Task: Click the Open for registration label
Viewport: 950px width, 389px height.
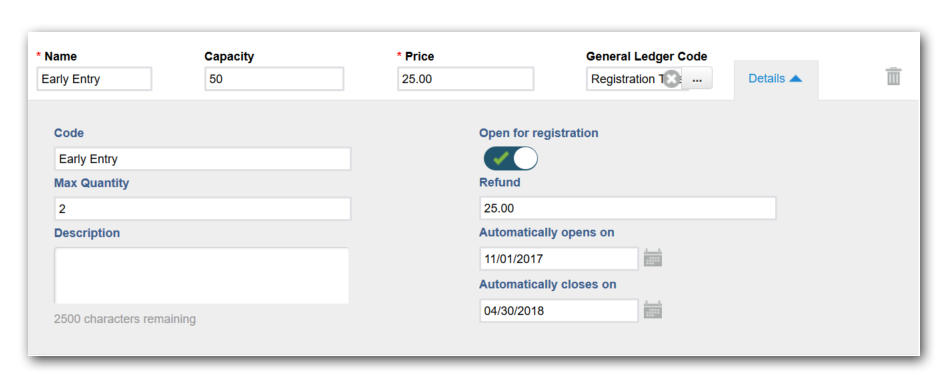Action: pos(539,133)
